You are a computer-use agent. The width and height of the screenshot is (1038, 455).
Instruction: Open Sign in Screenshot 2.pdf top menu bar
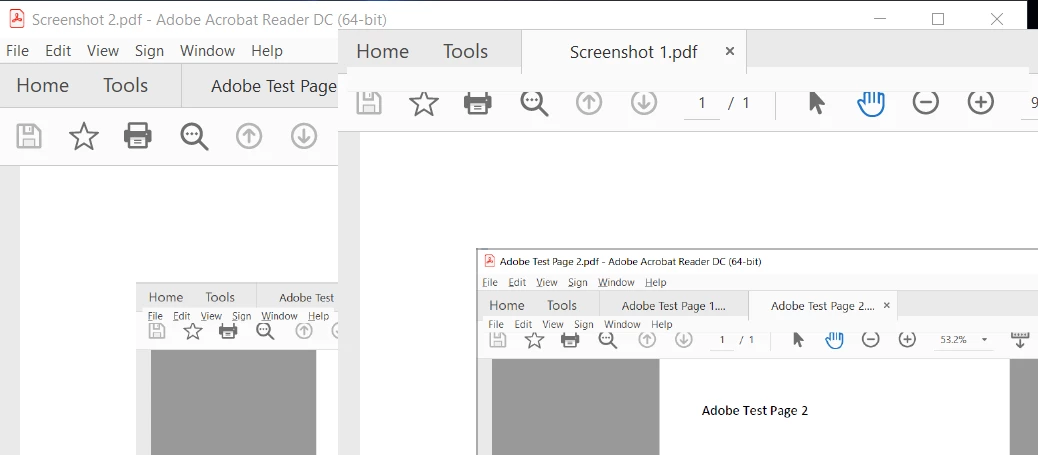point(149,50)
